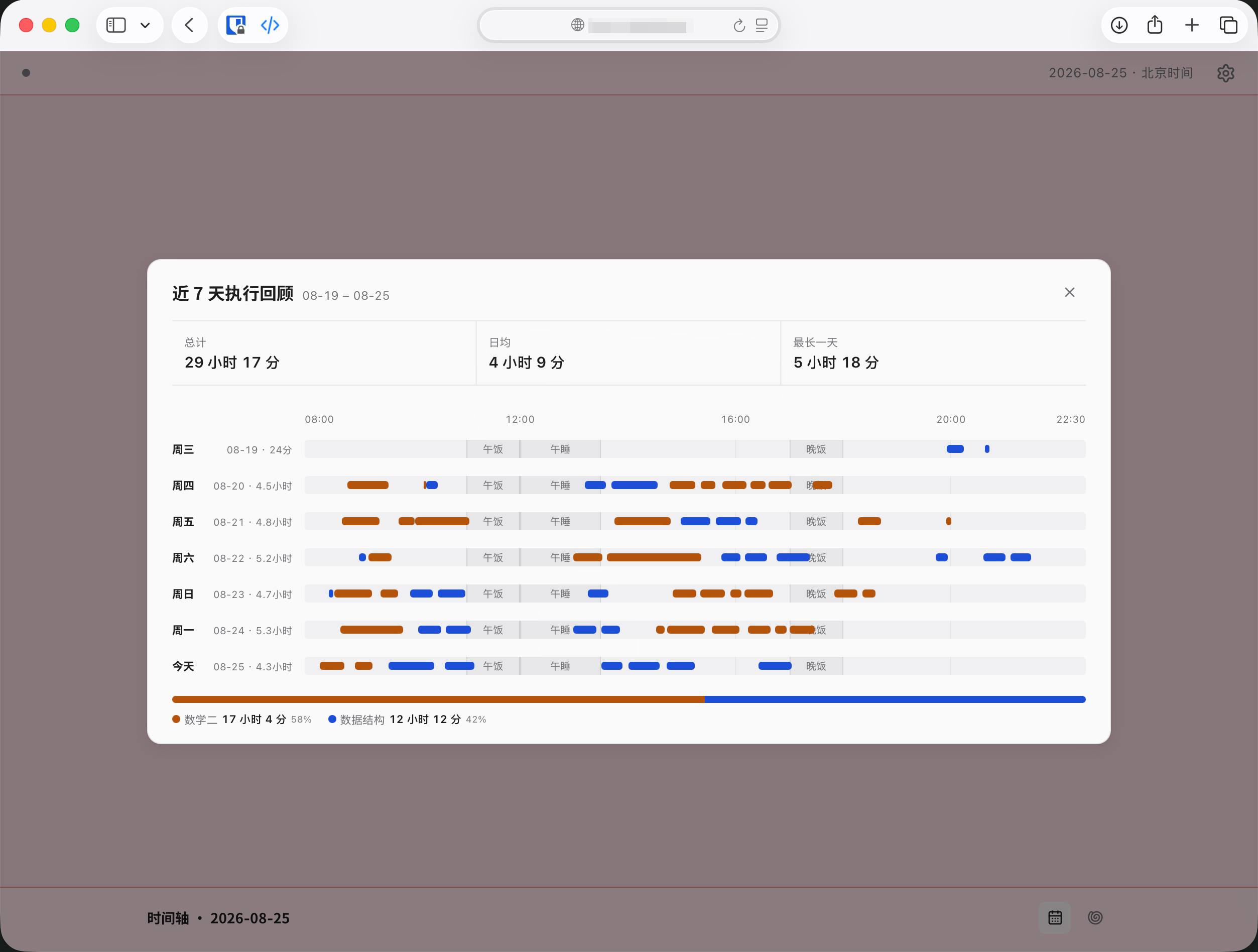Image resolution: width=1258 pixels, height=952 pixels.
Task: Click the 数据结构 legend entry
Action: pyautogui.click(x=407, y=720)
